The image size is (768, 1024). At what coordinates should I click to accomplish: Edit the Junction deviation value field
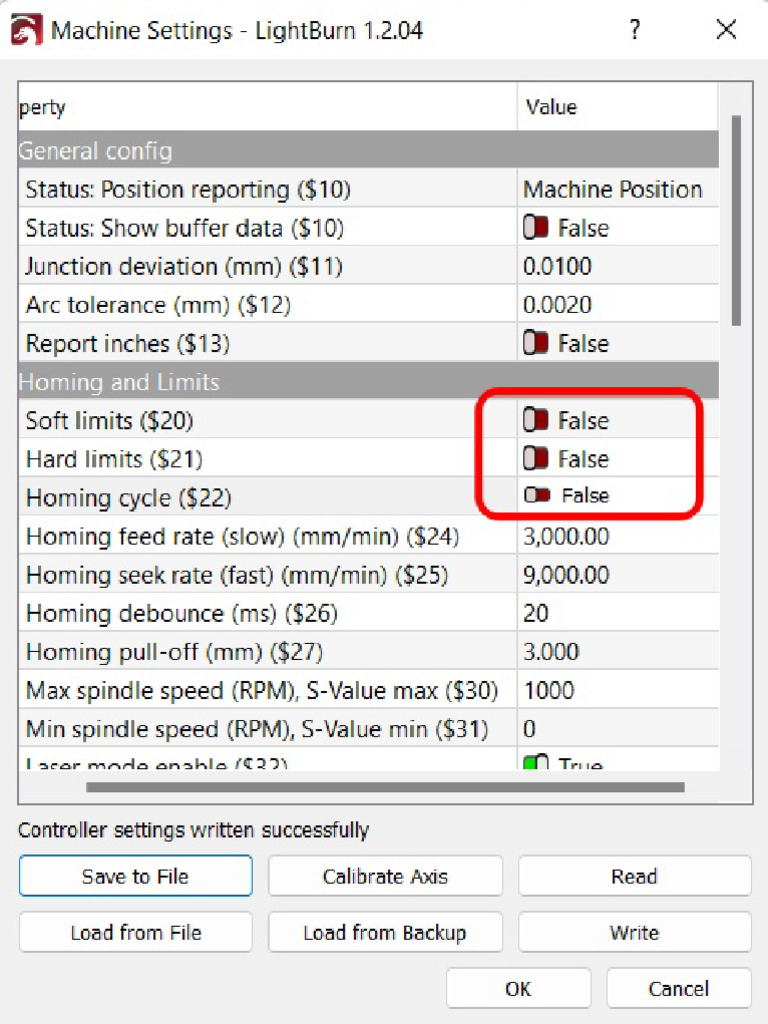(615, 267)
